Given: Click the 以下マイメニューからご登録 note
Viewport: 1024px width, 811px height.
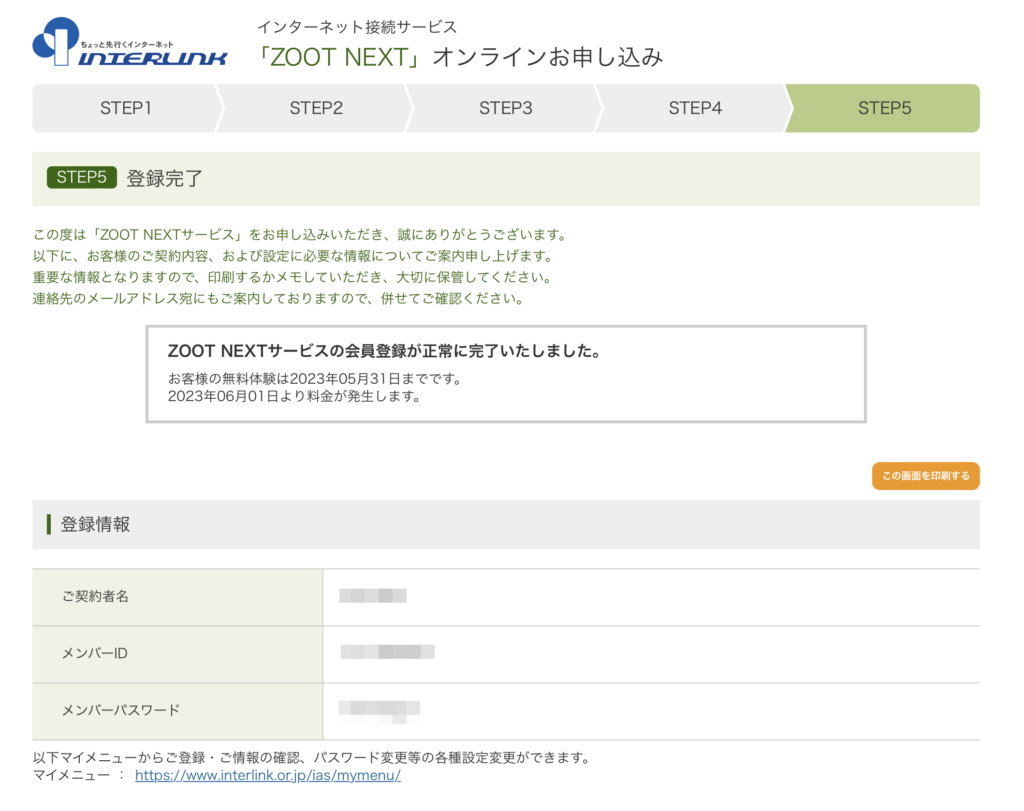Looking at the screenshot, I should point(312,758).
